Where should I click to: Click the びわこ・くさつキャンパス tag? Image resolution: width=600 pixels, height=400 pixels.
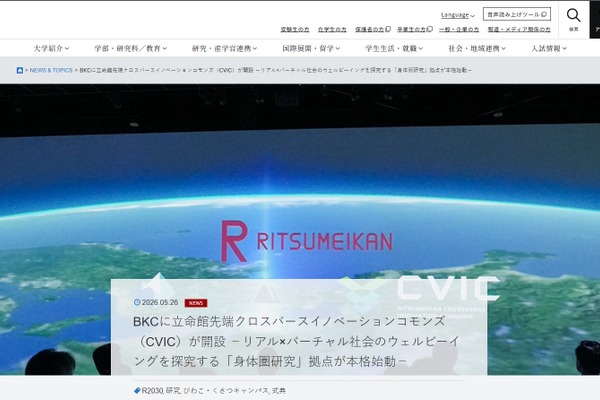(x=225, y=391)
